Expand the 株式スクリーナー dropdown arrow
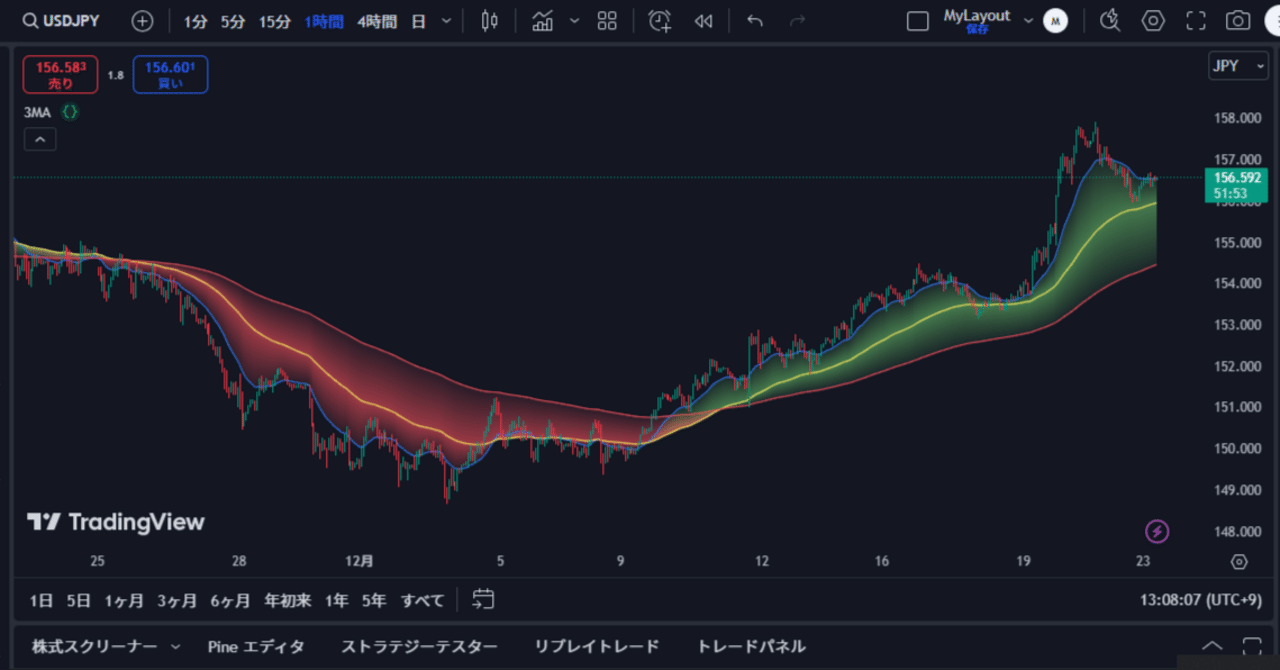 click(x=176, y=647)
